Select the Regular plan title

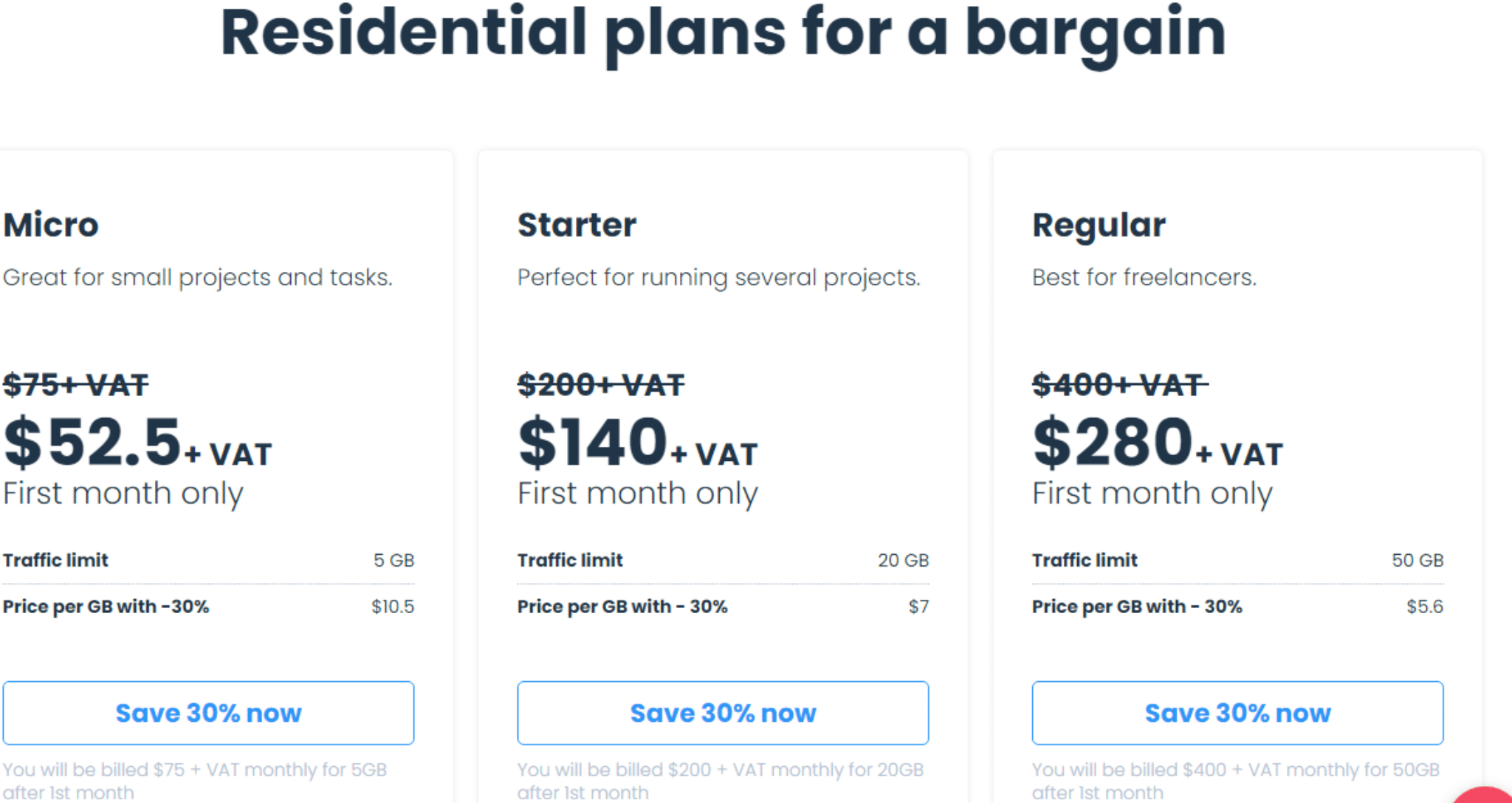pos(1099,226)
